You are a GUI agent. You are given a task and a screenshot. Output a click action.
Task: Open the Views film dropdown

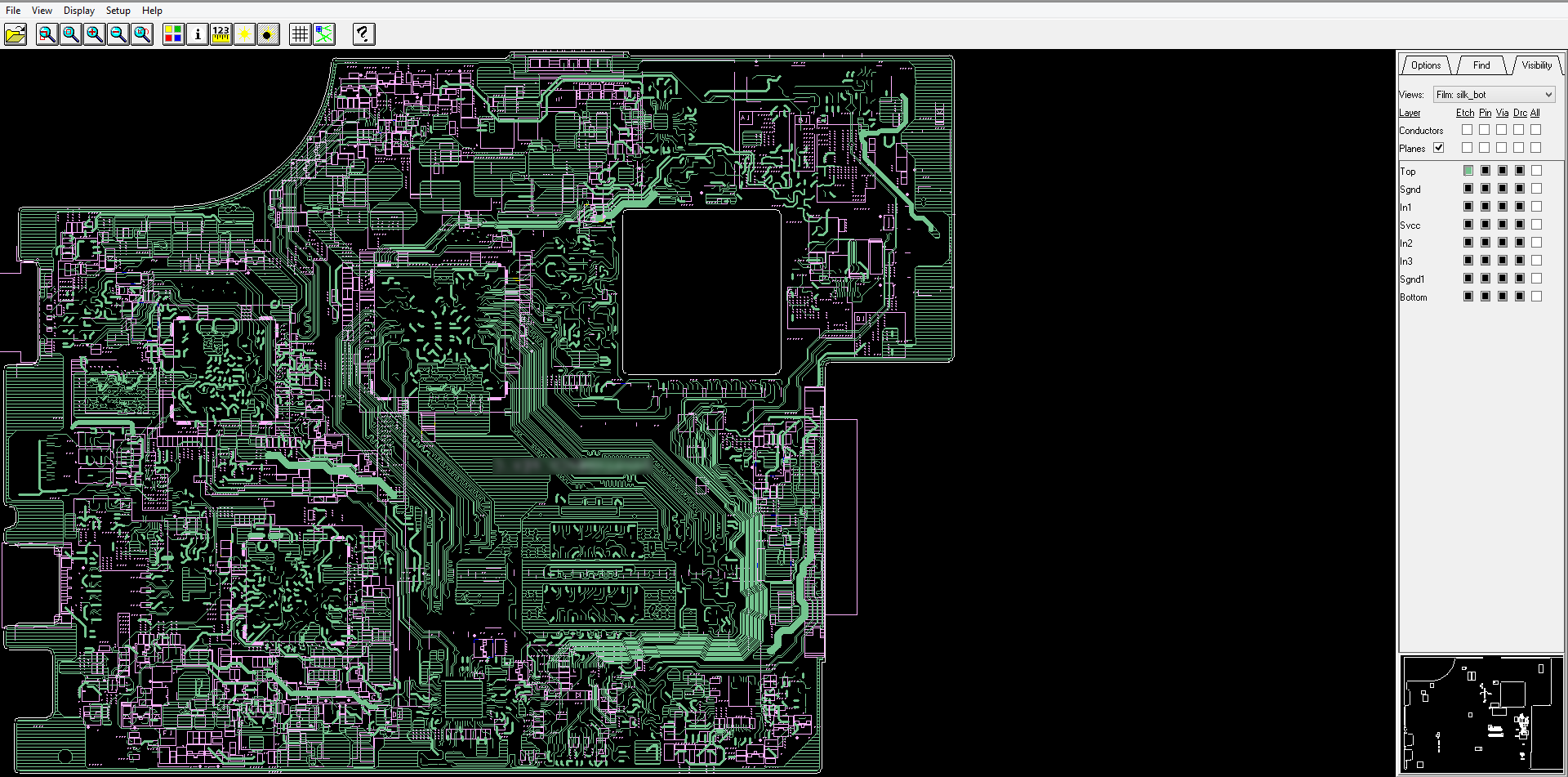click(1494, 95)
